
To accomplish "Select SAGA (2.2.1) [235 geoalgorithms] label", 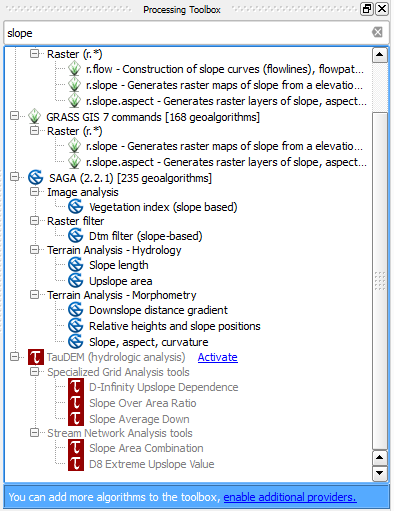I will click(130, 178).
